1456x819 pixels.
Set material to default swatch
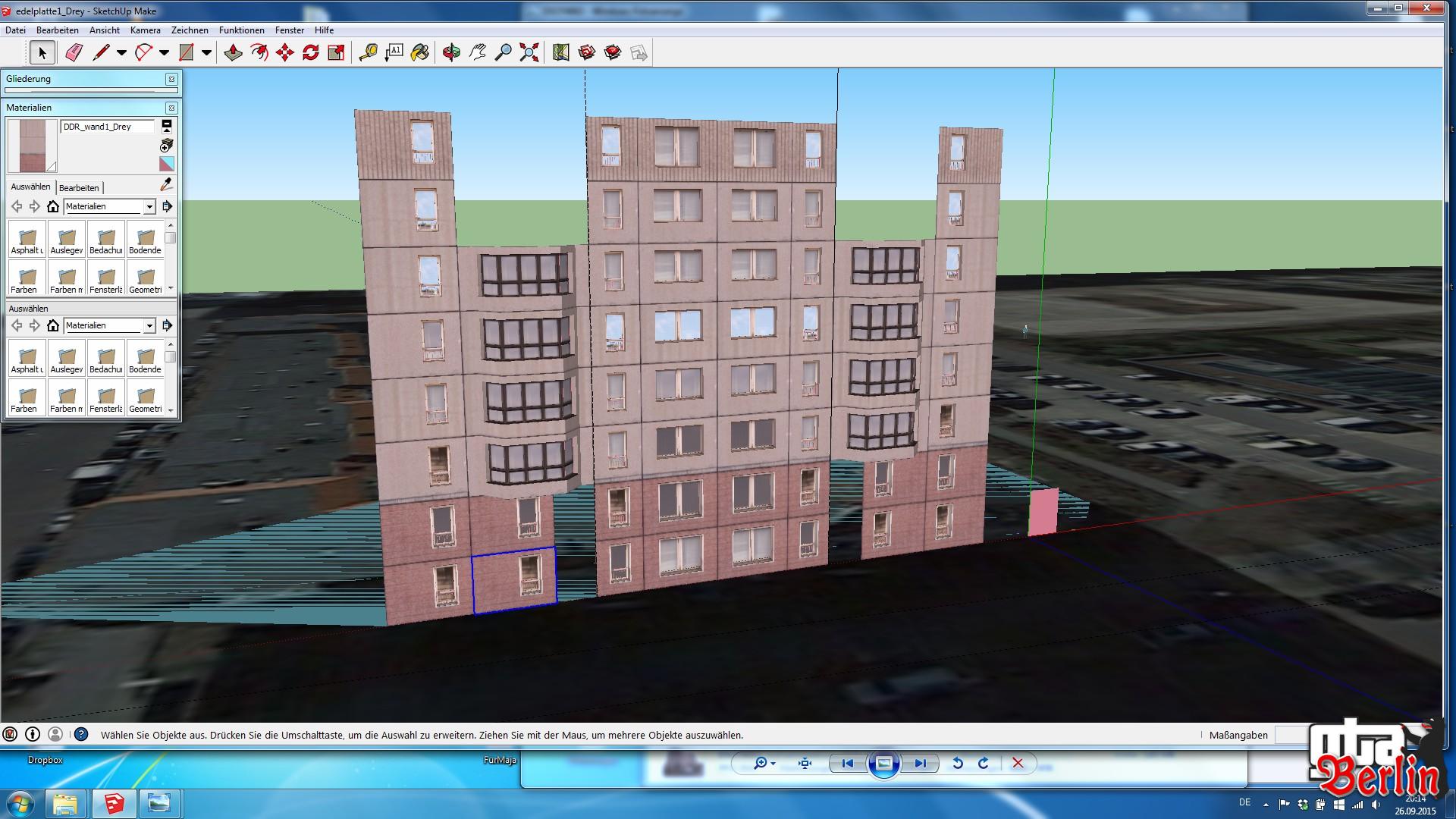167,163
